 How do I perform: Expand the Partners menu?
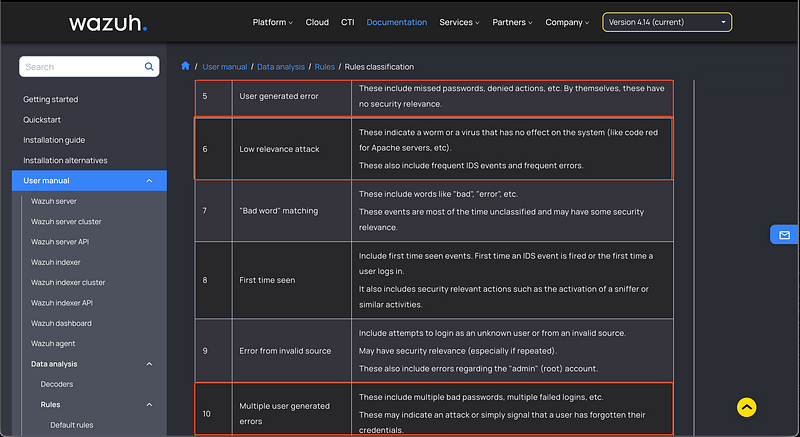coord(512,22)
